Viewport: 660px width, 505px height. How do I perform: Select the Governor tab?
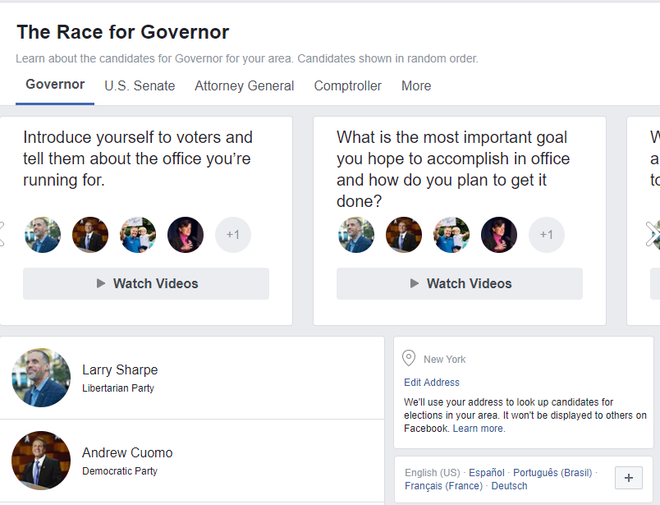click(55, 85)
